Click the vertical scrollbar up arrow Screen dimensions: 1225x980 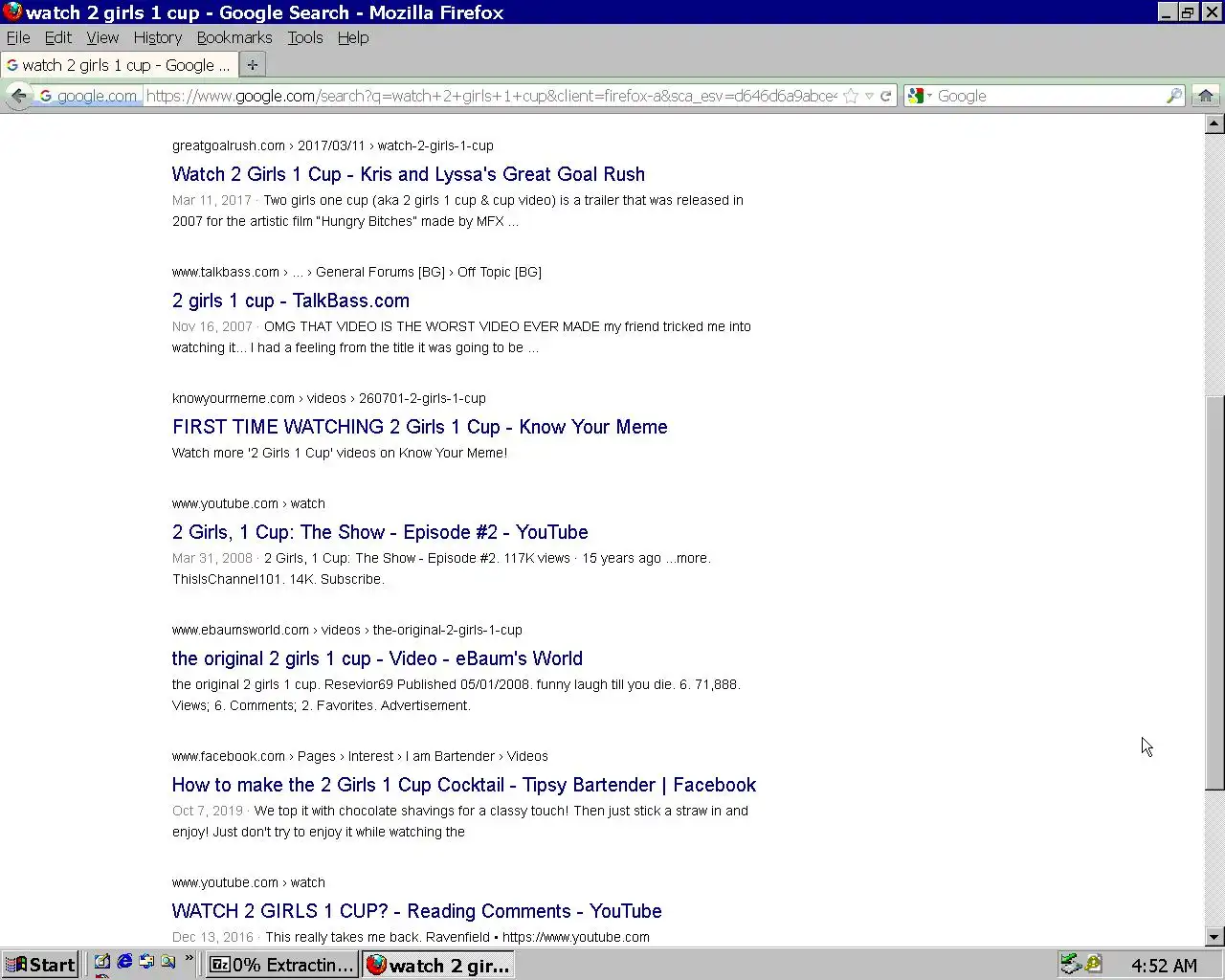point(1214,123)
